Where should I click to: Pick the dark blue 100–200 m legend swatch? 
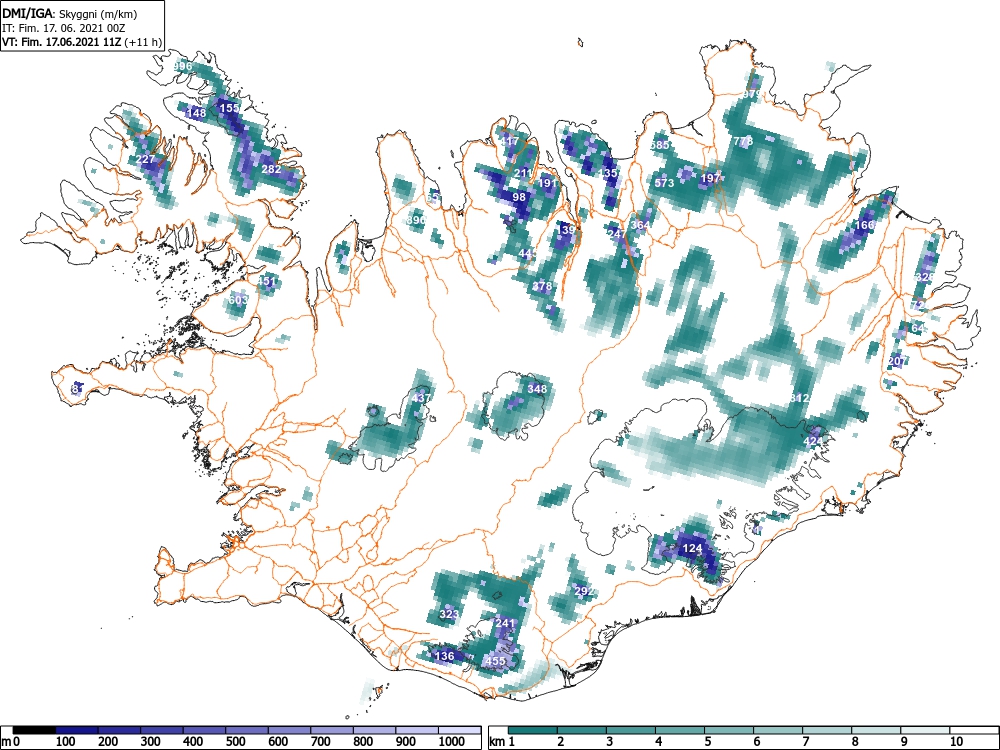tap(77, 730)
